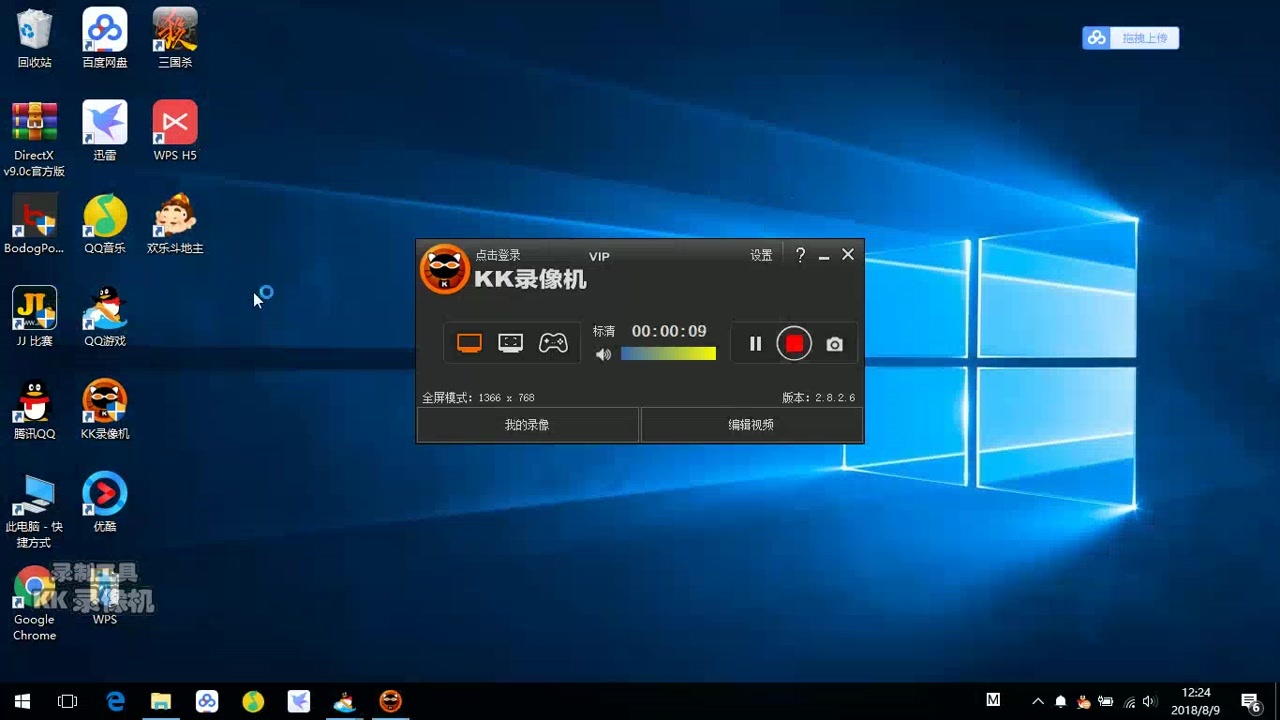Image resolution: width=1280 pixels, height=720 pixels.
Task: Open system volume tray icon
Action: [x=1150, y=702]
